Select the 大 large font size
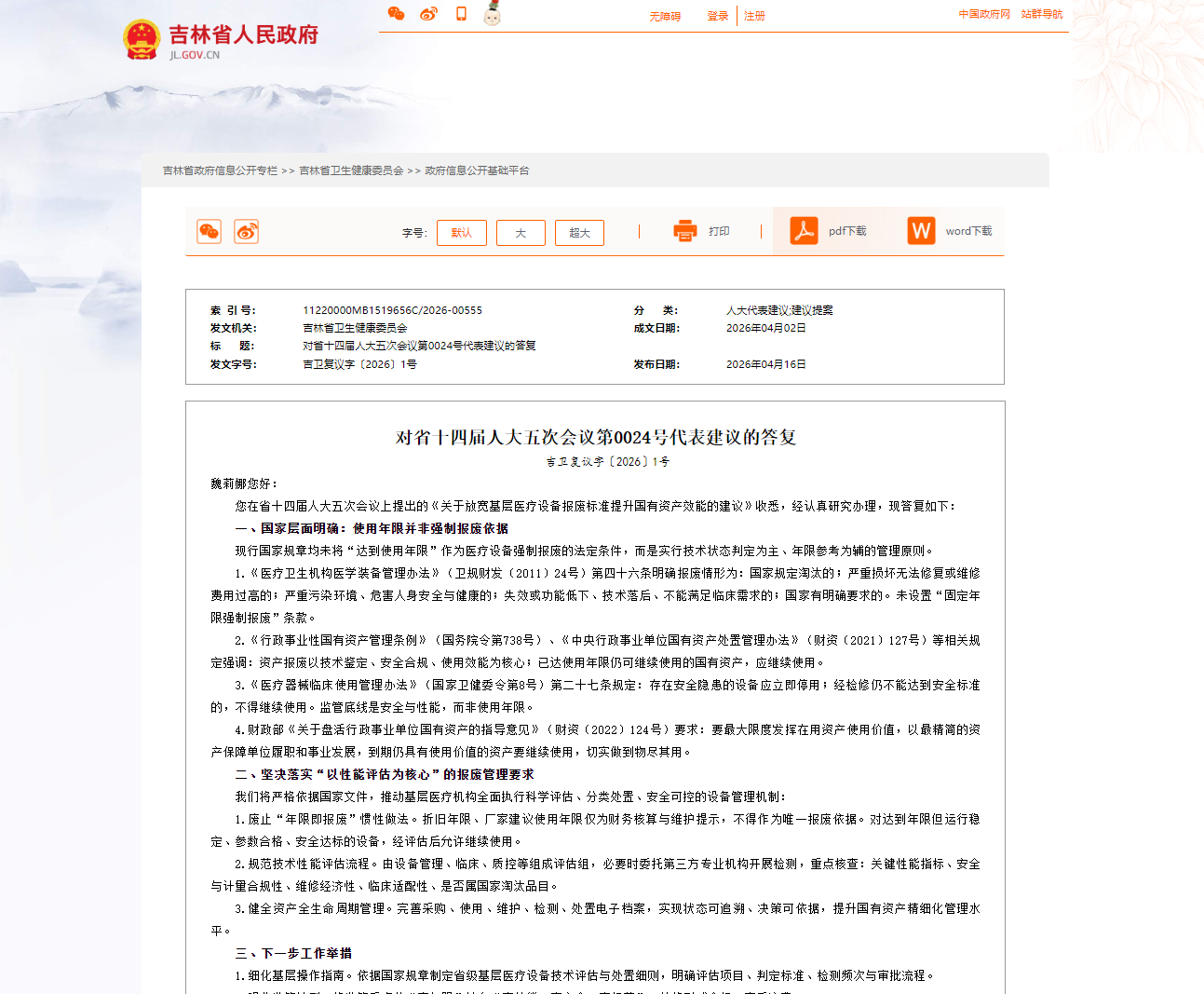 pyautogui.click(x=521, y=233)
